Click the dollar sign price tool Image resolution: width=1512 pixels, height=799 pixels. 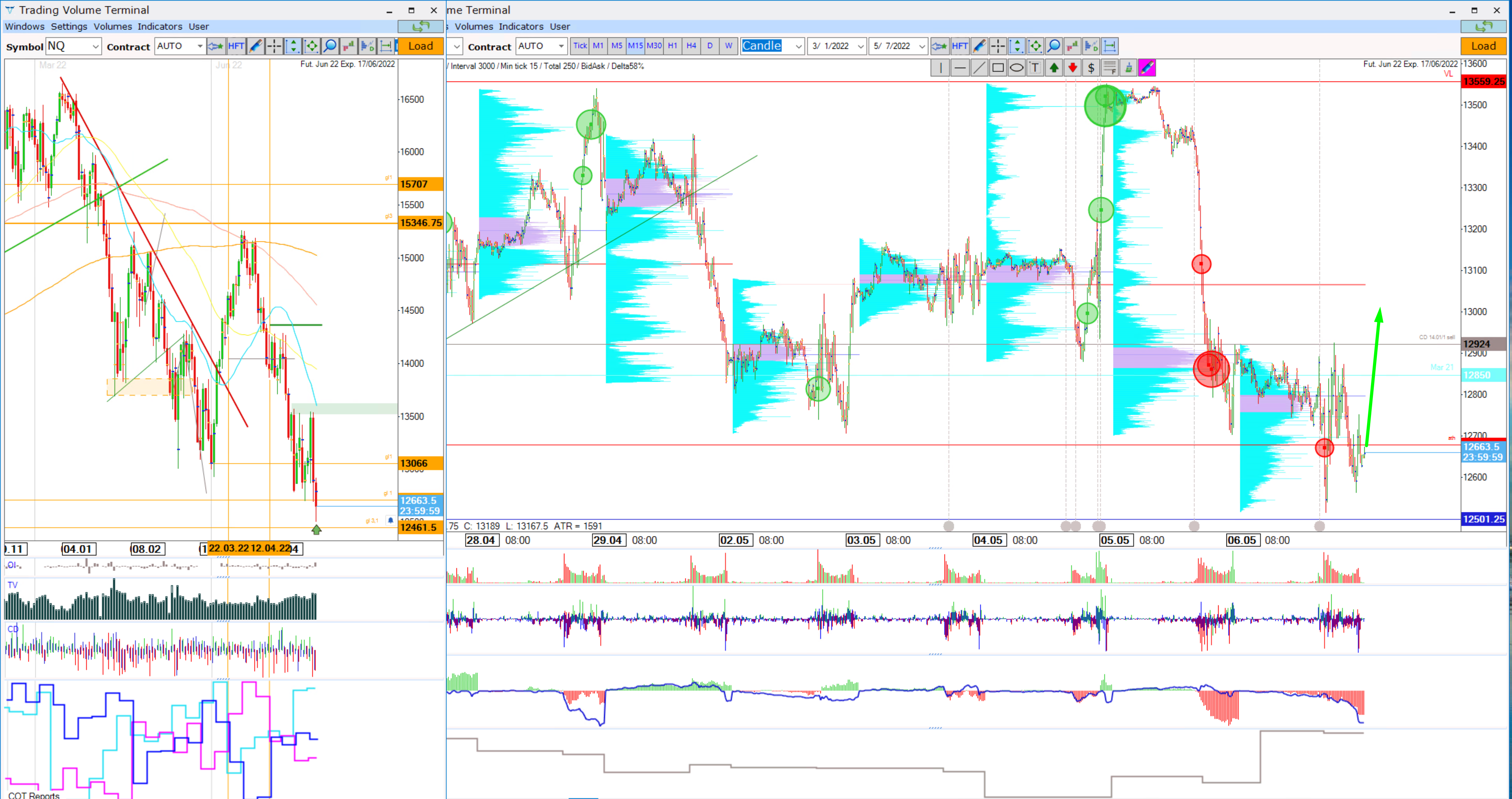[1091, 68]
